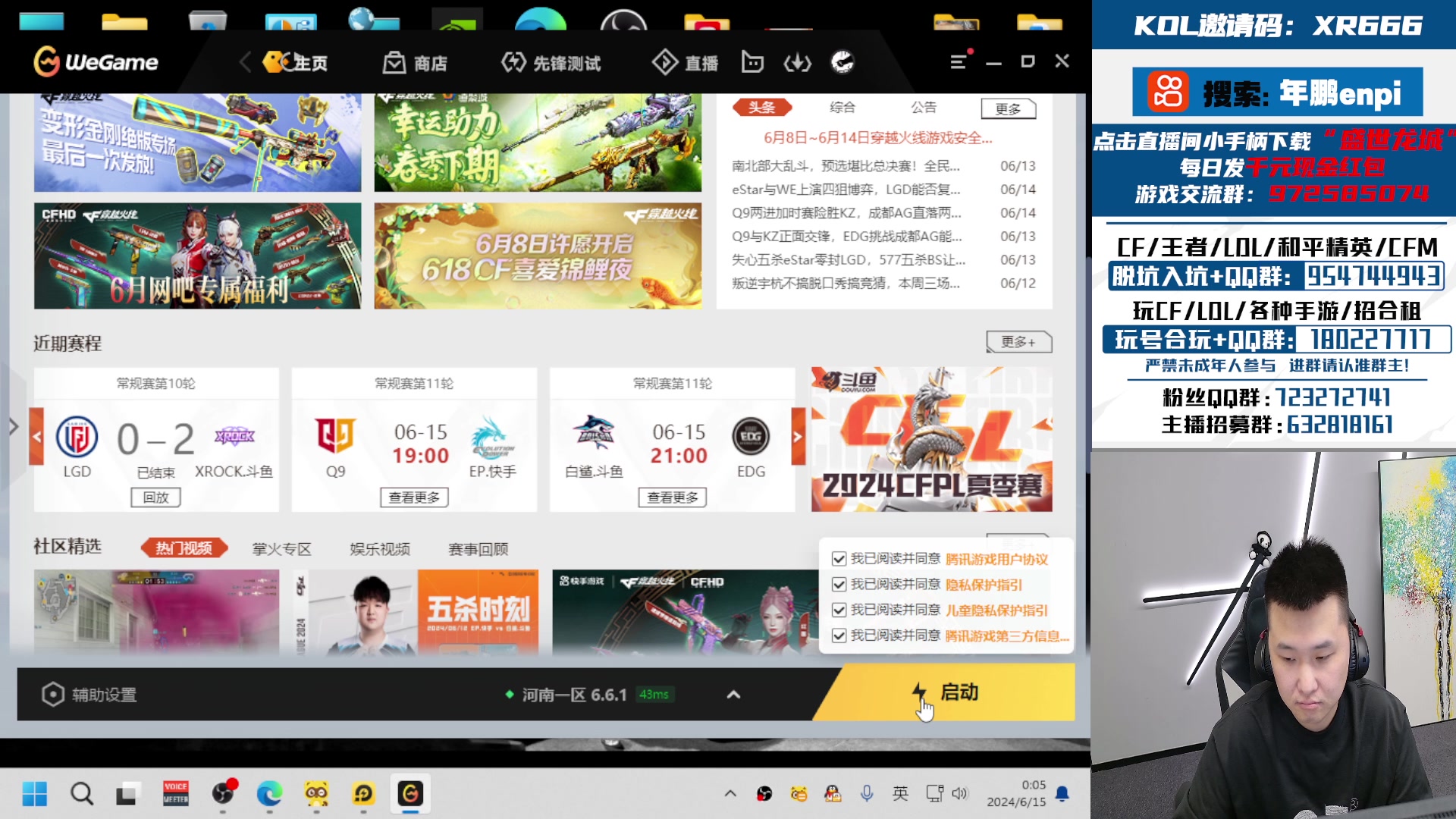
Task: Uncheck the 儿童隐私保护指引 checkbox
Action: 838,611
